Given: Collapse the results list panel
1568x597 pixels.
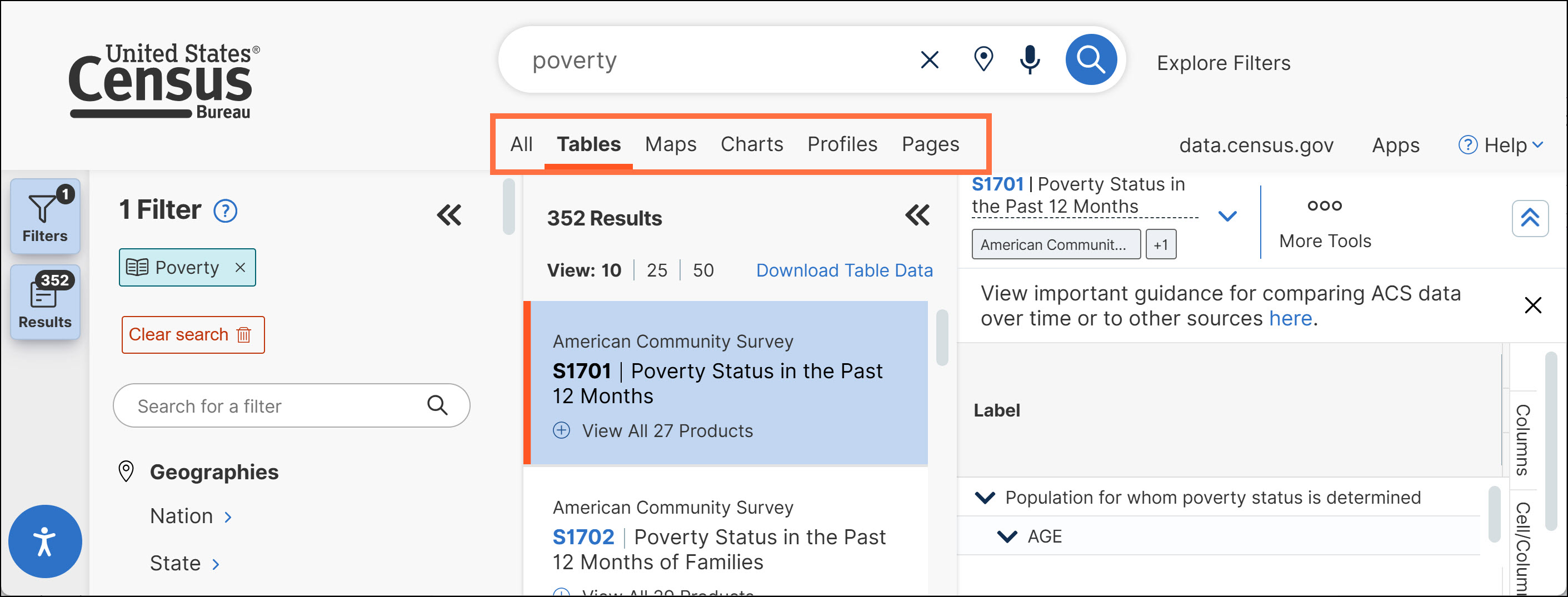Looking at the screenshot, I should (x=917, y=215).
